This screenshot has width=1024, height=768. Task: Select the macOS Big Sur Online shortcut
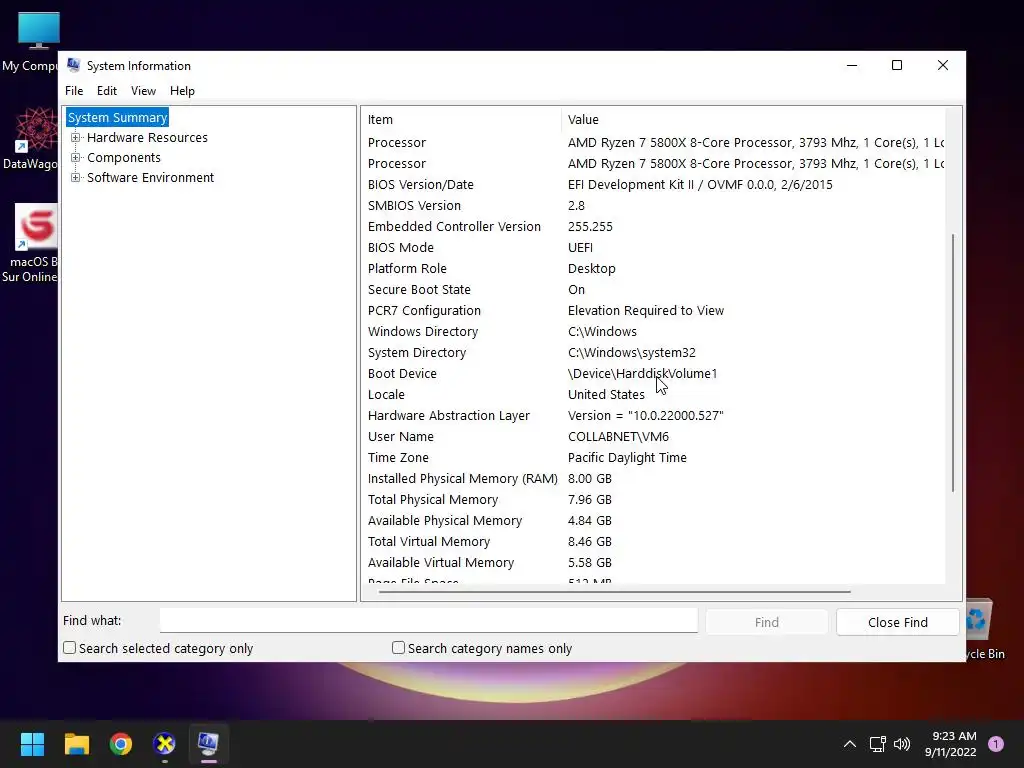tap(29, 243)
